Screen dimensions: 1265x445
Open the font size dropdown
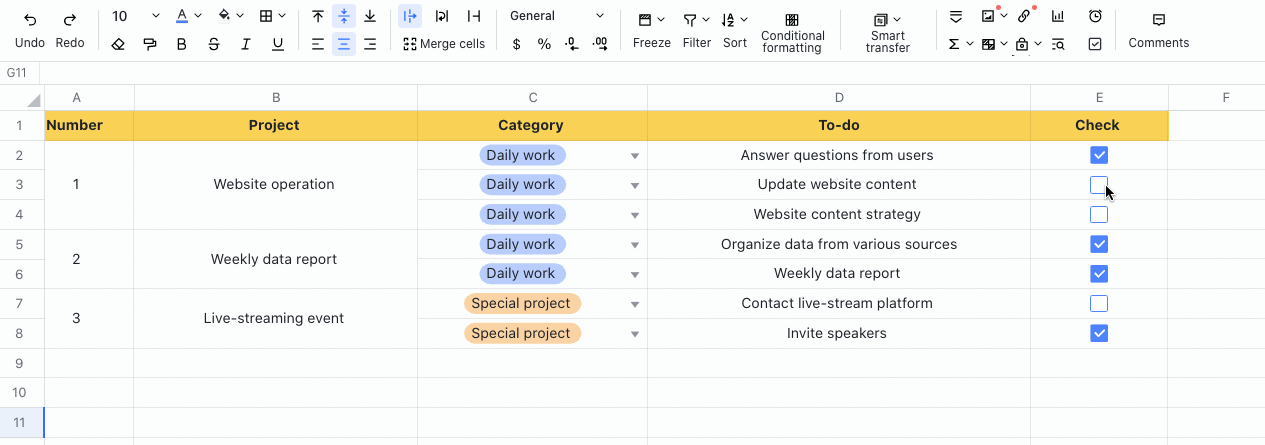pyautogui.click(x=135, y=16)
